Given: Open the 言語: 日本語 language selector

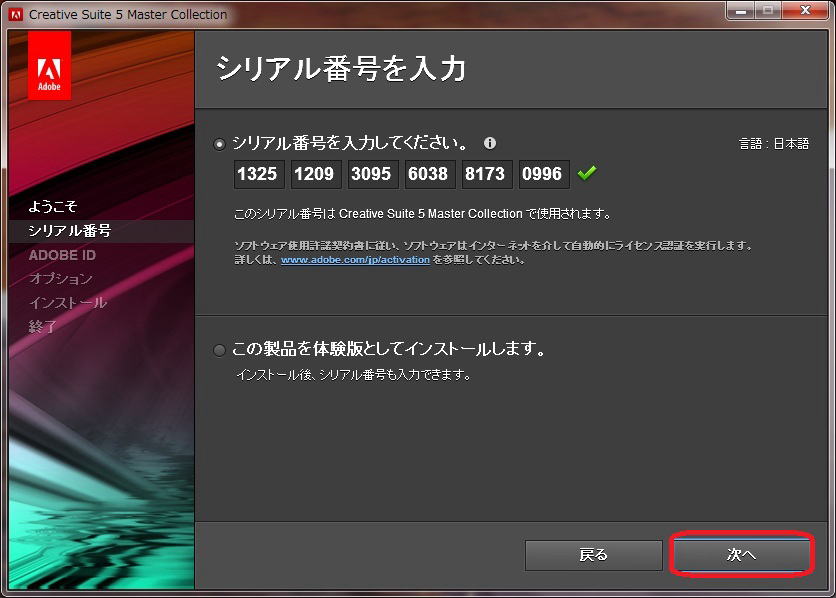Looking at the screenshot, I should click(774, 143).
